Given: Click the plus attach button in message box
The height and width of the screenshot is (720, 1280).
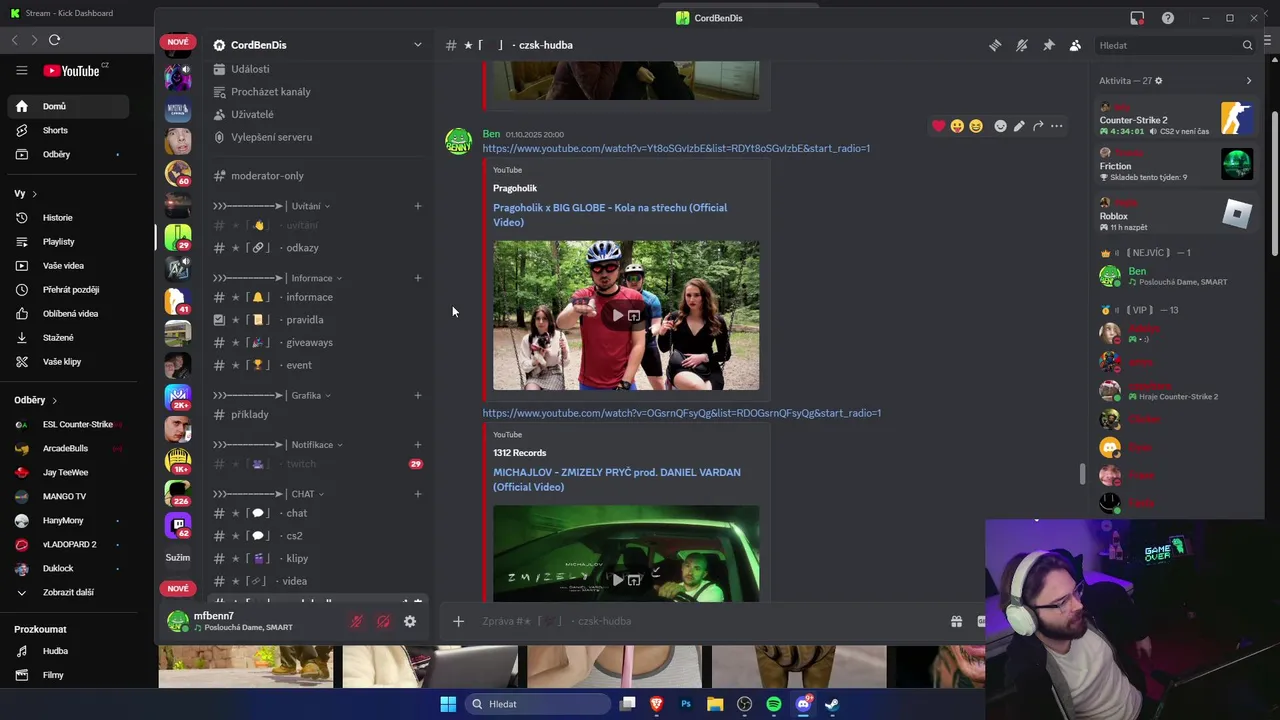Looking at the screenshot, I should click(458, 621).
